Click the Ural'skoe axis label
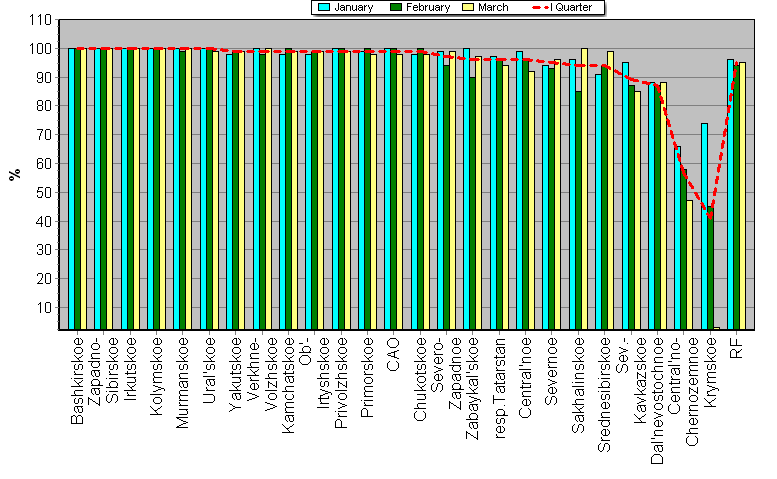Image resolution: width=777 pixels, height=479 pixels. click(209, 371)
